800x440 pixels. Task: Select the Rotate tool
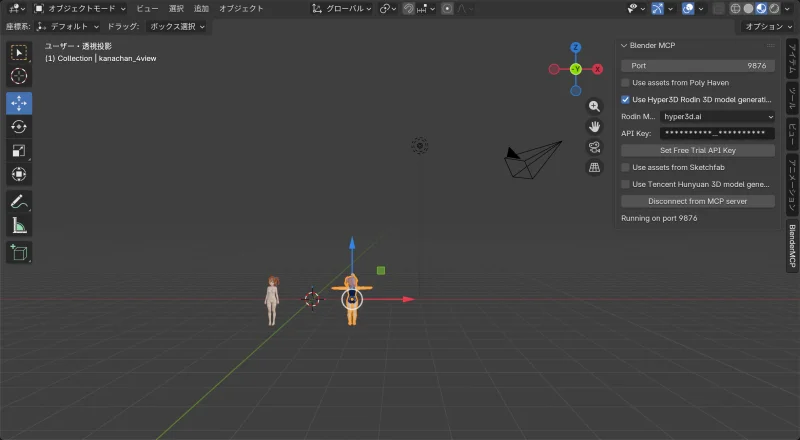(19, 127)
